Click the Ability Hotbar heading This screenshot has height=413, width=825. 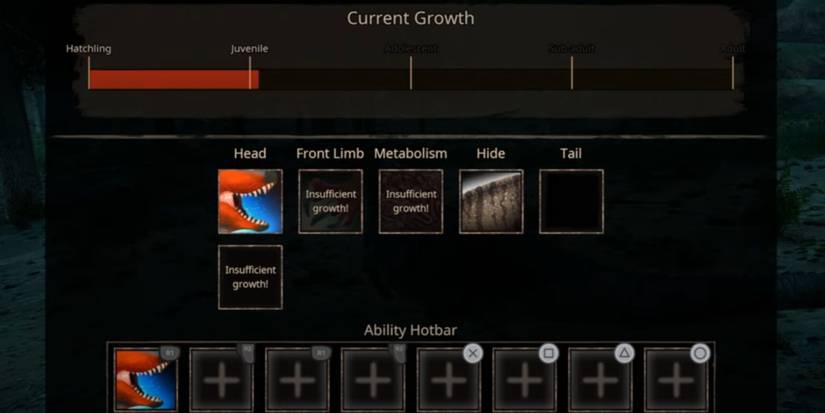tap(410, 330)
